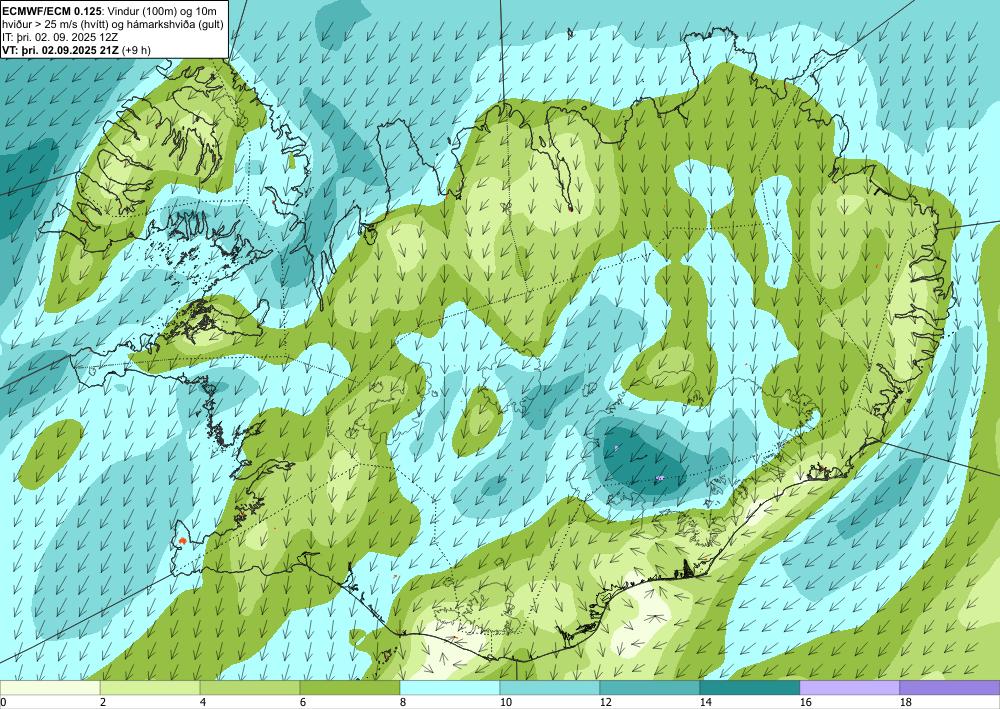1000x709 pixels.
Task: Click the olive green 6–8 legend swatch
Action: (350, 688)
